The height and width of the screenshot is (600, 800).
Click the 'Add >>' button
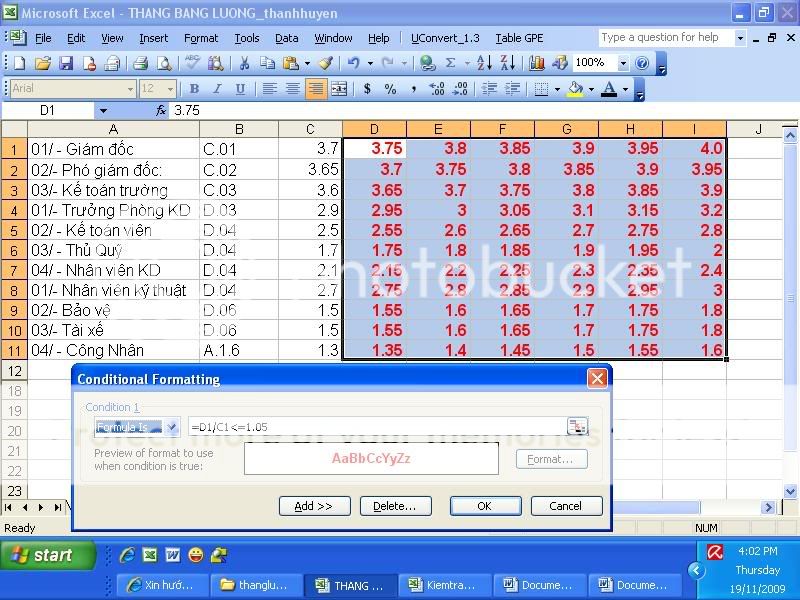(313, 506)
